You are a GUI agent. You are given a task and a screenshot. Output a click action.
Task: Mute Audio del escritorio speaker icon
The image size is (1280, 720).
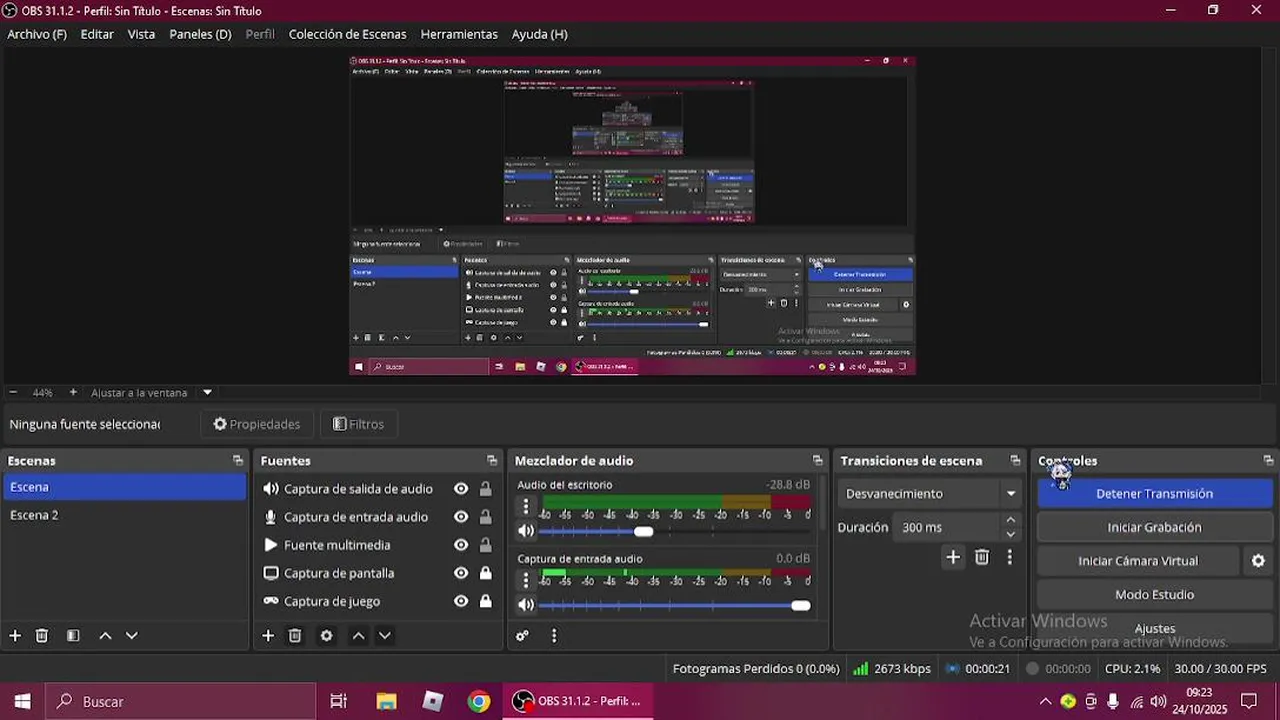click(x=526, y=531)
